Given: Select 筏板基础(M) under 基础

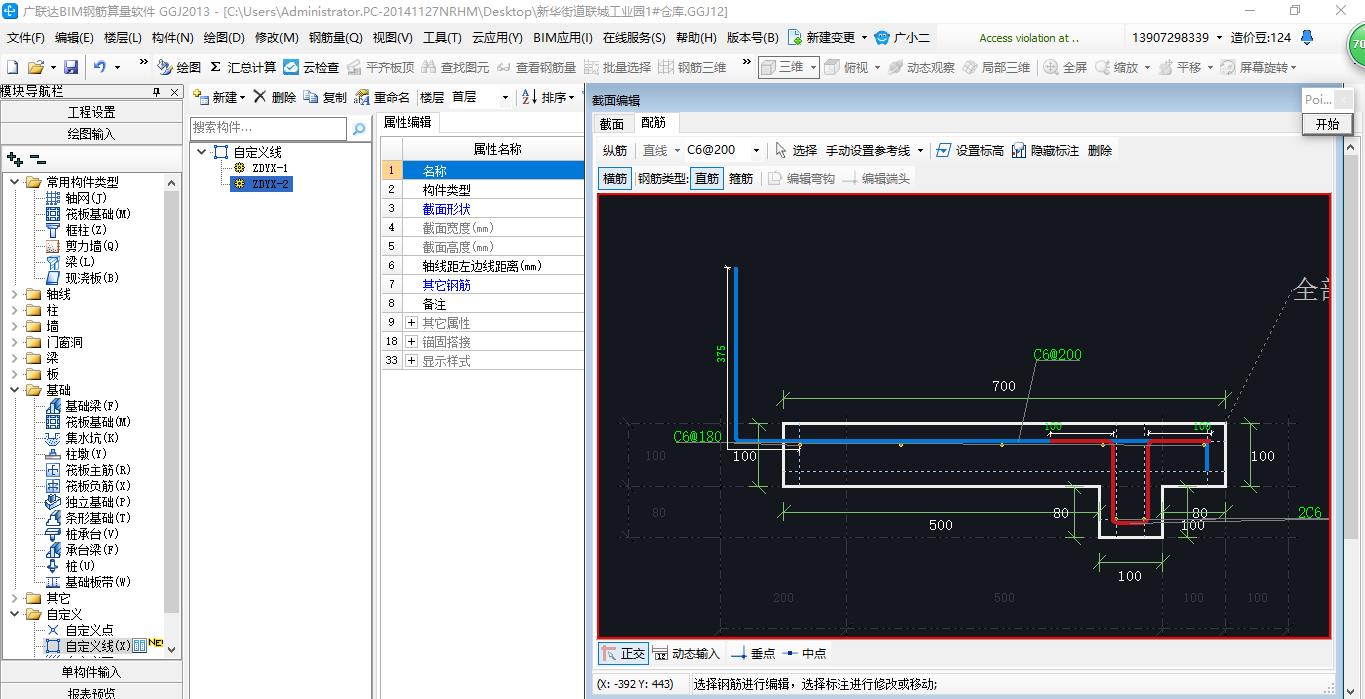Looking at the screenshot, I should (98, 422).
